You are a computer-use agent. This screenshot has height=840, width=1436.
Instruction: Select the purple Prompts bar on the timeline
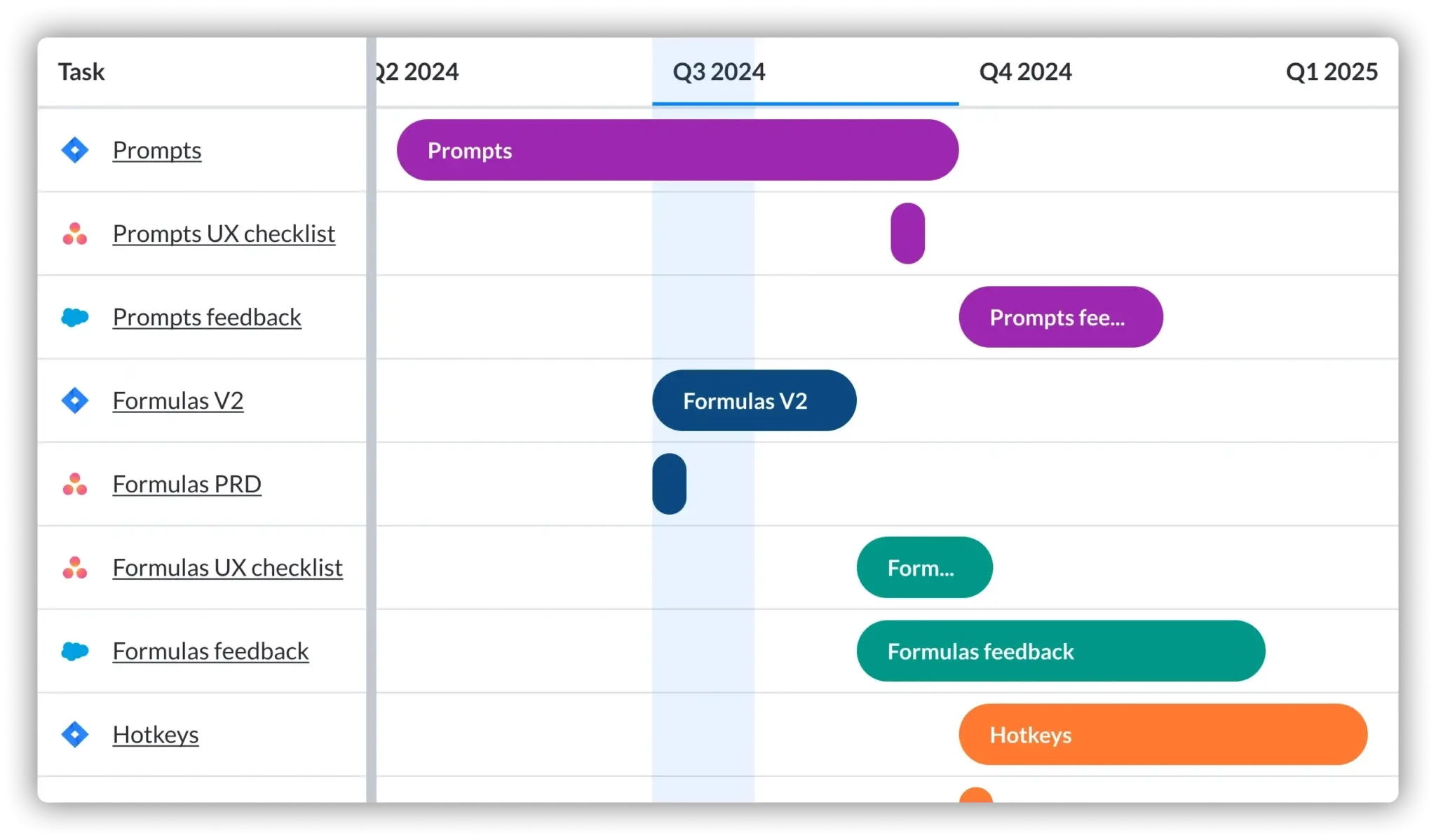click(677, 149)
